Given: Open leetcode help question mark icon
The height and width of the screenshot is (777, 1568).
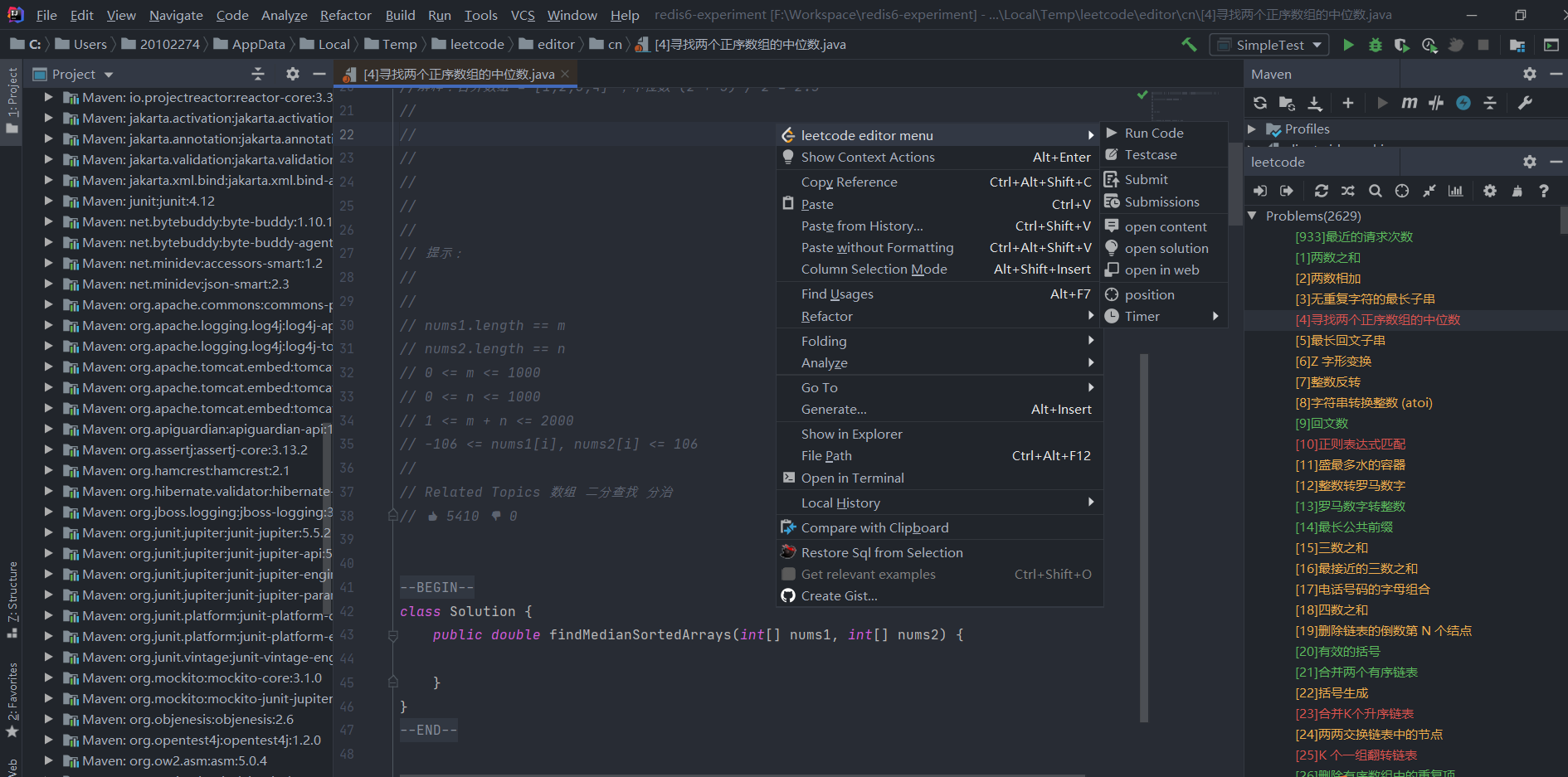Looking at the screenshot, I should 1544,191.
